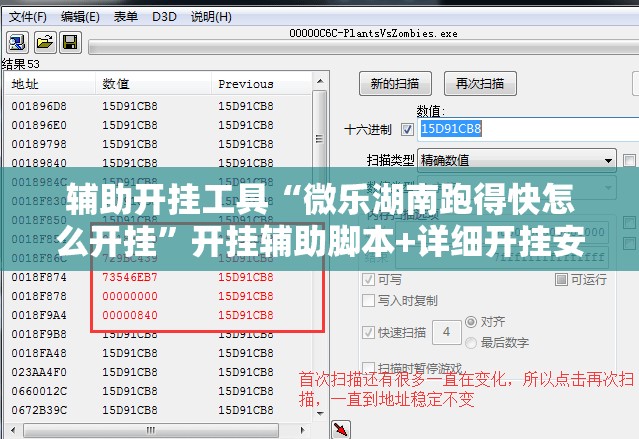The width and height of the screenshot is (639, 439).
Task: Select address row 001896E0
Action: point(158,125)
